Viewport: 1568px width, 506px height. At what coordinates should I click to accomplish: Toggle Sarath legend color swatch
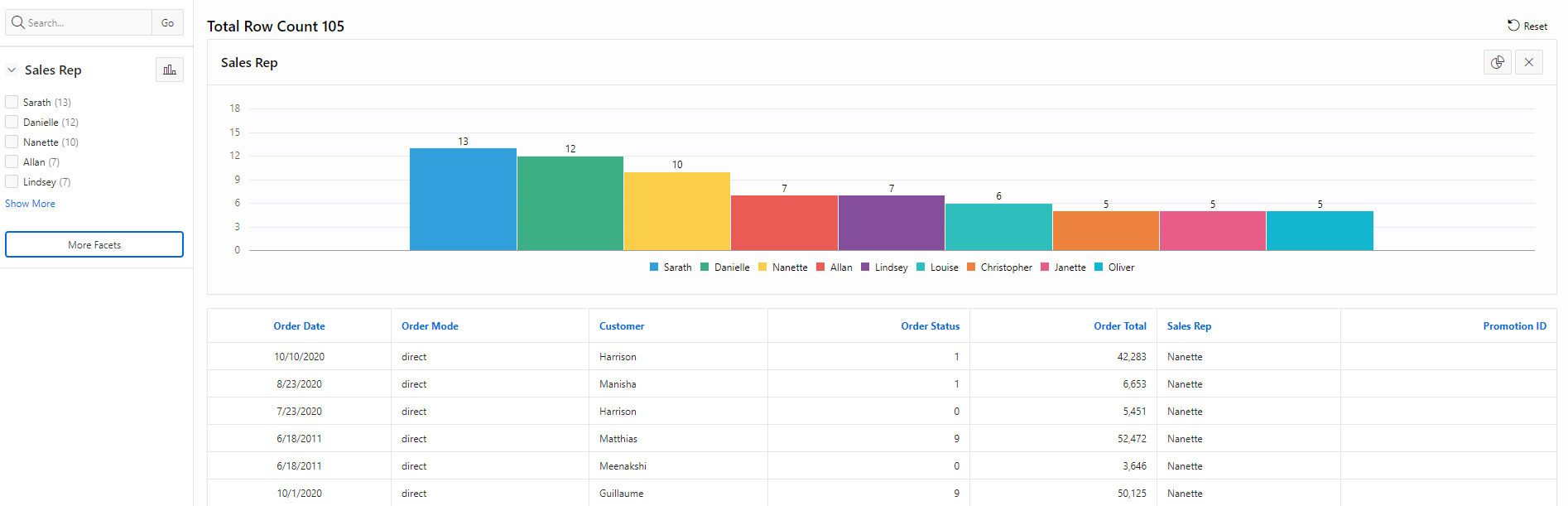click(654, 267)
